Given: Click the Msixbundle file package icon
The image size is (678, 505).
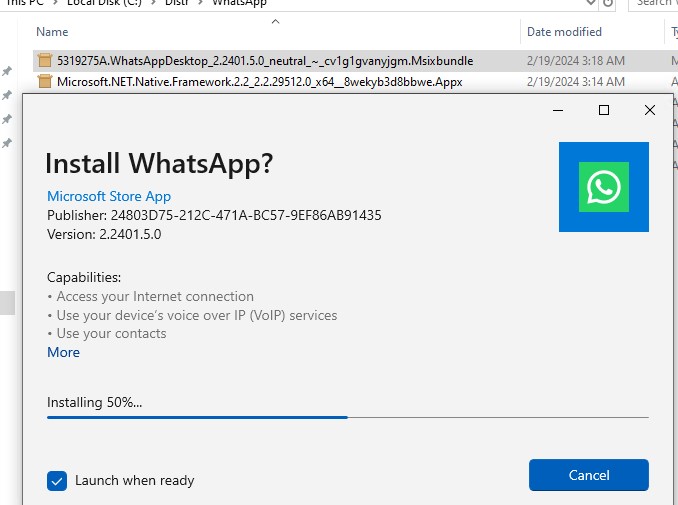Looking at the screenshot, I should [x=45, y=61].
